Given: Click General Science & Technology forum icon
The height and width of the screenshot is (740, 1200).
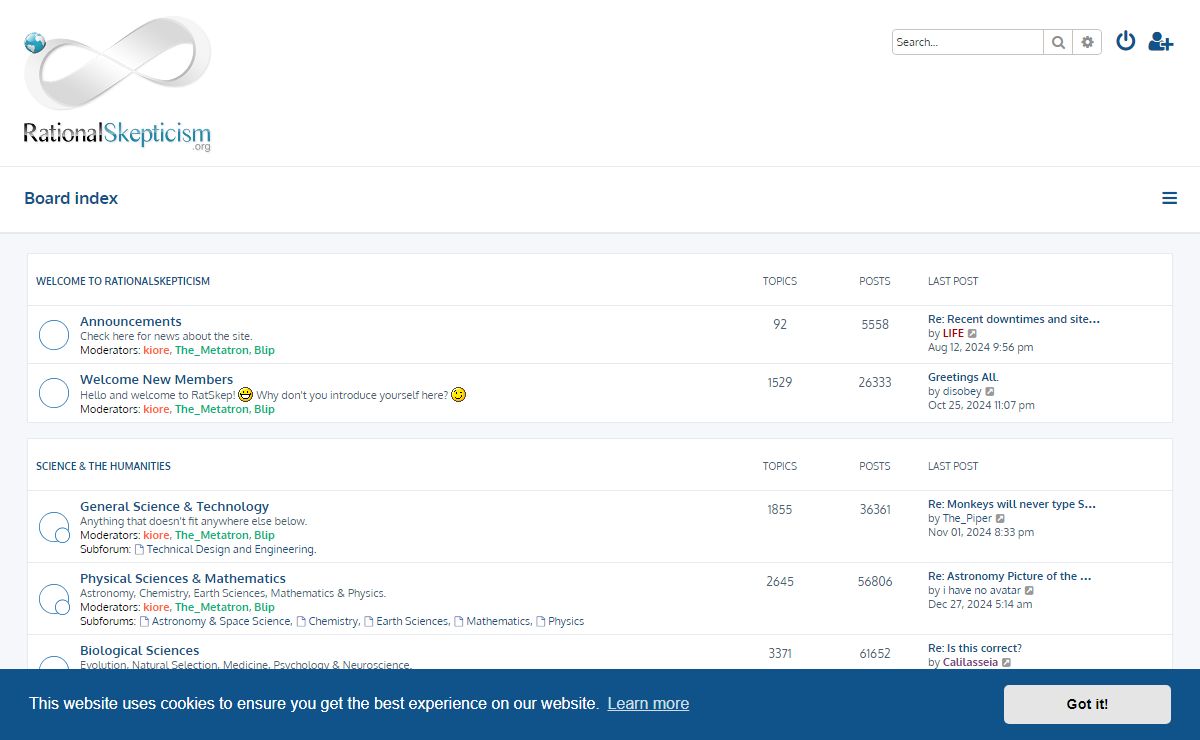Looking at the screenshot, I should (54, 527).
